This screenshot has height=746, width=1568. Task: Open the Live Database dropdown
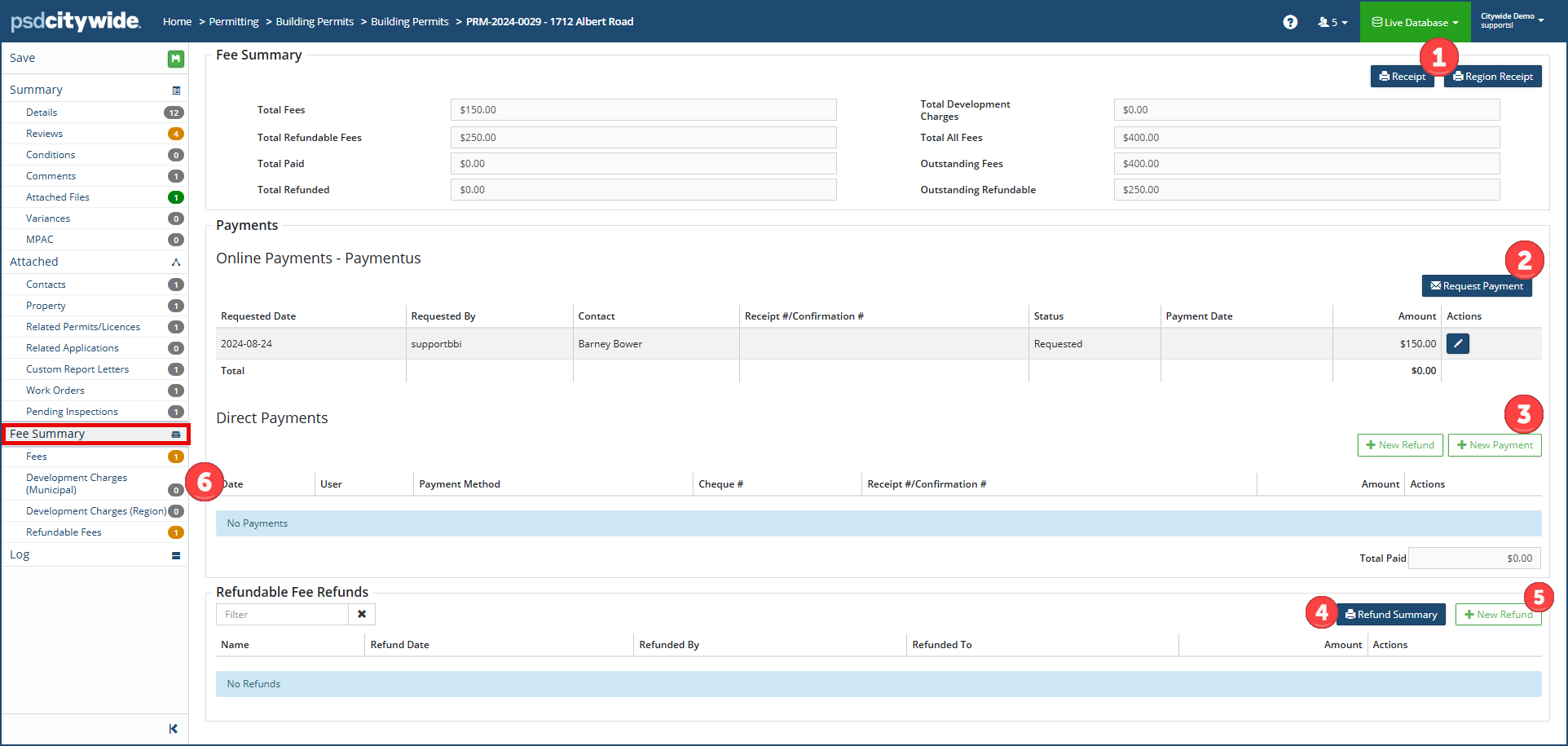point(1415,22)
